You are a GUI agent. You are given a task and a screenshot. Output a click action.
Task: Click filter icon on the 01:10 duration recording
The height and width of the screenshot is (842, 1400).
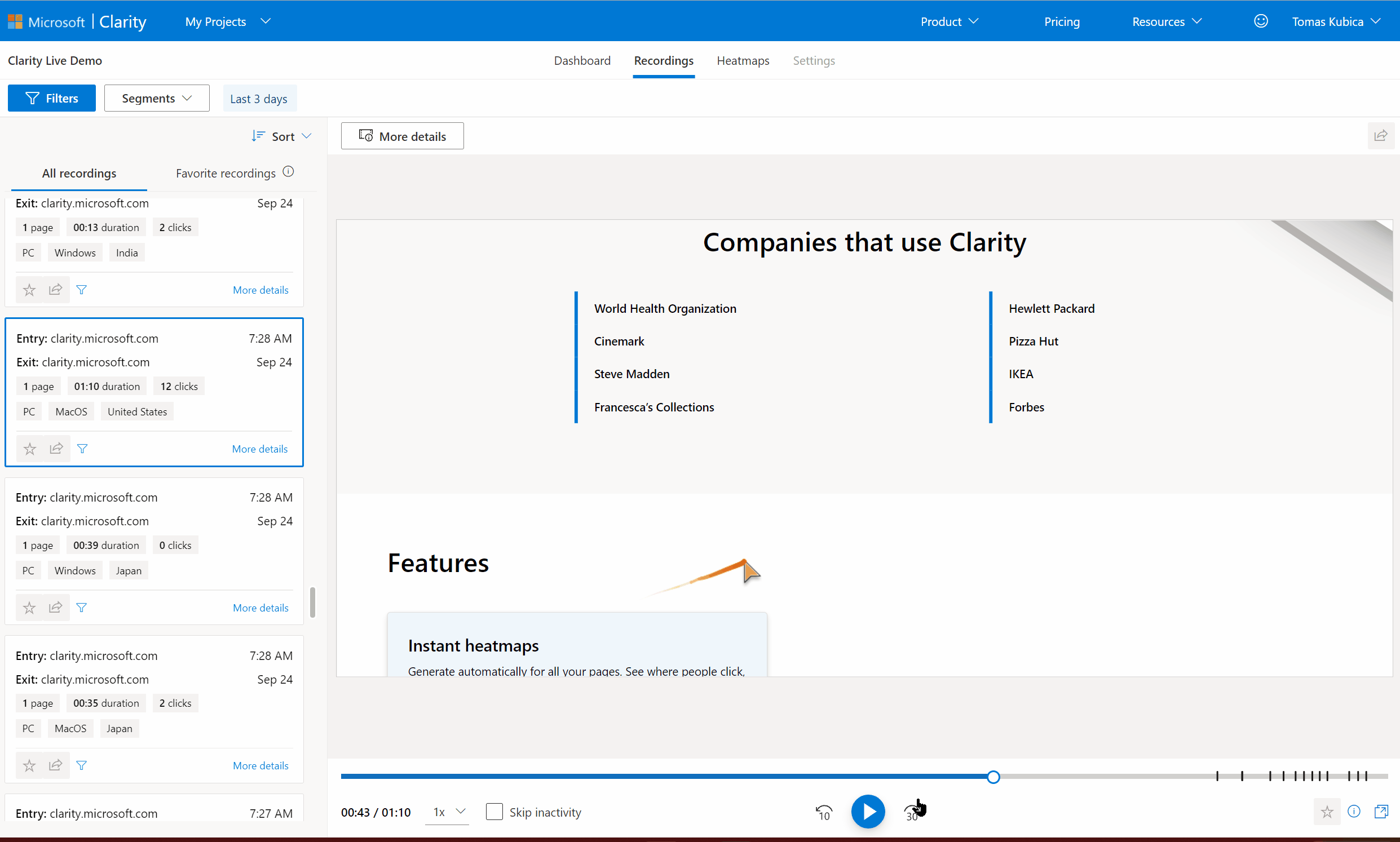[82, 449]
